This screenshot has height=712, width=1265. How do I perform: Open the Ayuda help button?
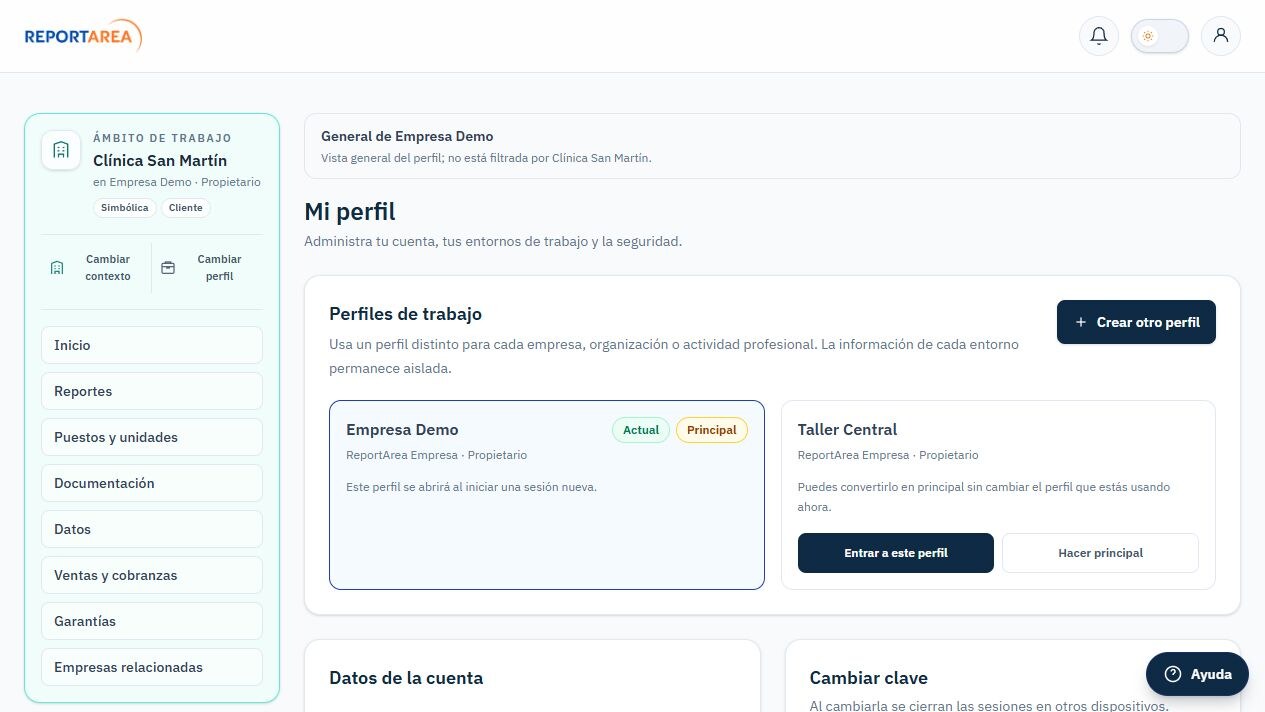pyautogui.click(x=1197, y=674)
